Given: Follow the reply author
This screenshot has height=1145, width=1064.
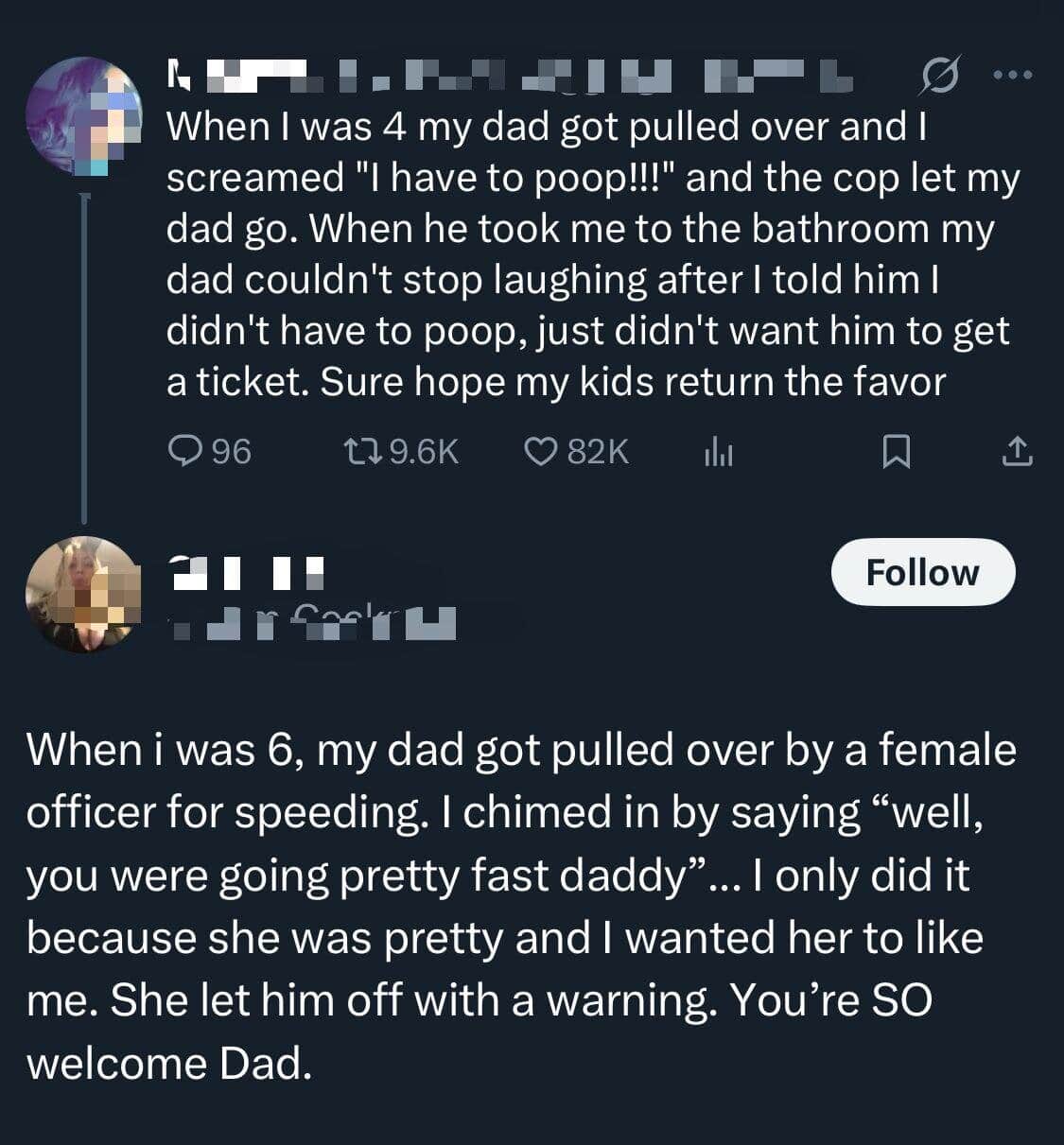Looking at the screenshot, I should [922, 572].
